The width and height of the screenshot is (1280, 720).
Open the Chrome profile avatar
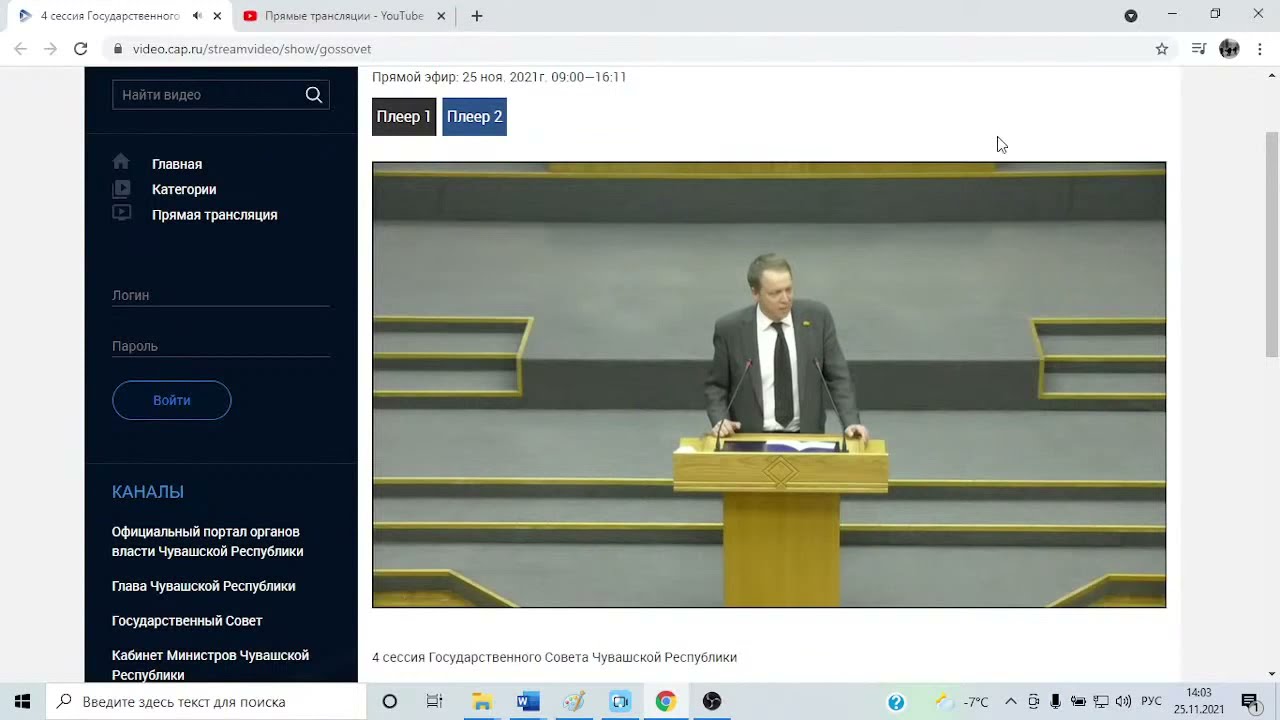(x=1229, y=49)
